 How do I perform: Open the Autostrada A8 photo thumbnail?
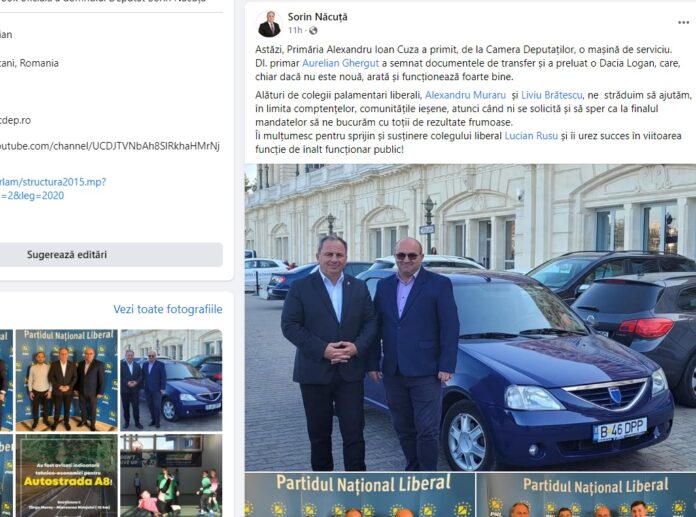pos(67,476)
